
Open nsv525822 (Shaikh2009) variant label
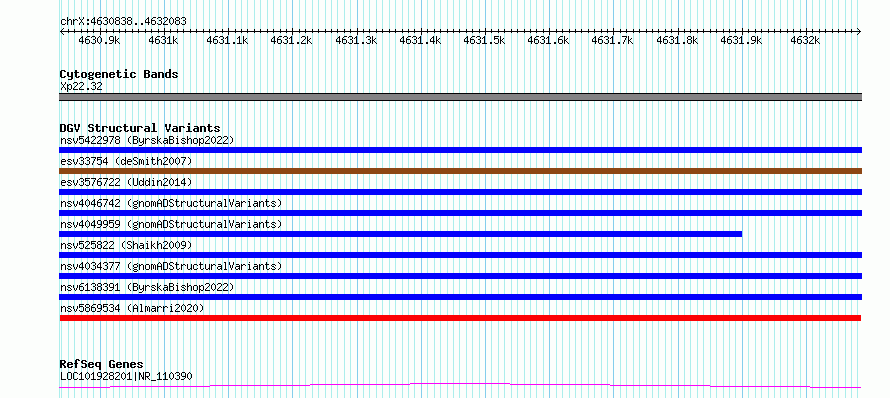click(x=126, y=245)
